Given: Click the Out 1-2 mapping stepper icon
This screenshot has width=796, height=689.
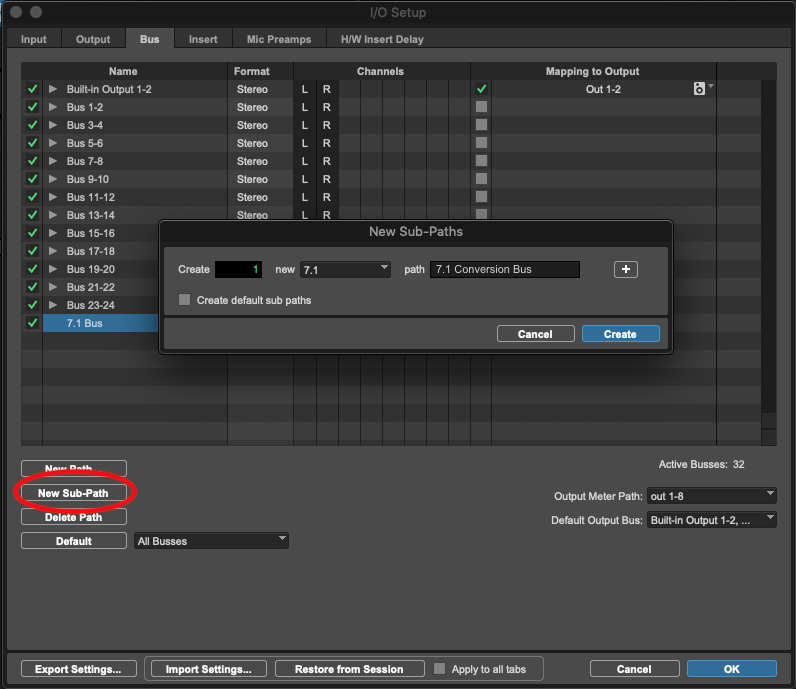Looking at the screenshot, I should coord(699,89).
